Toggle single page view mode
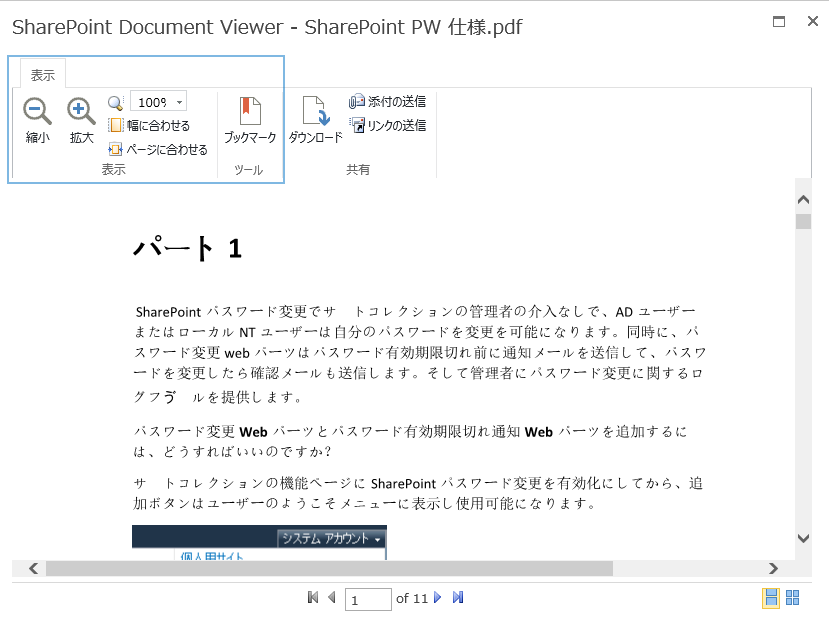The width and height of the screenshot is (829, 617). 771,598
